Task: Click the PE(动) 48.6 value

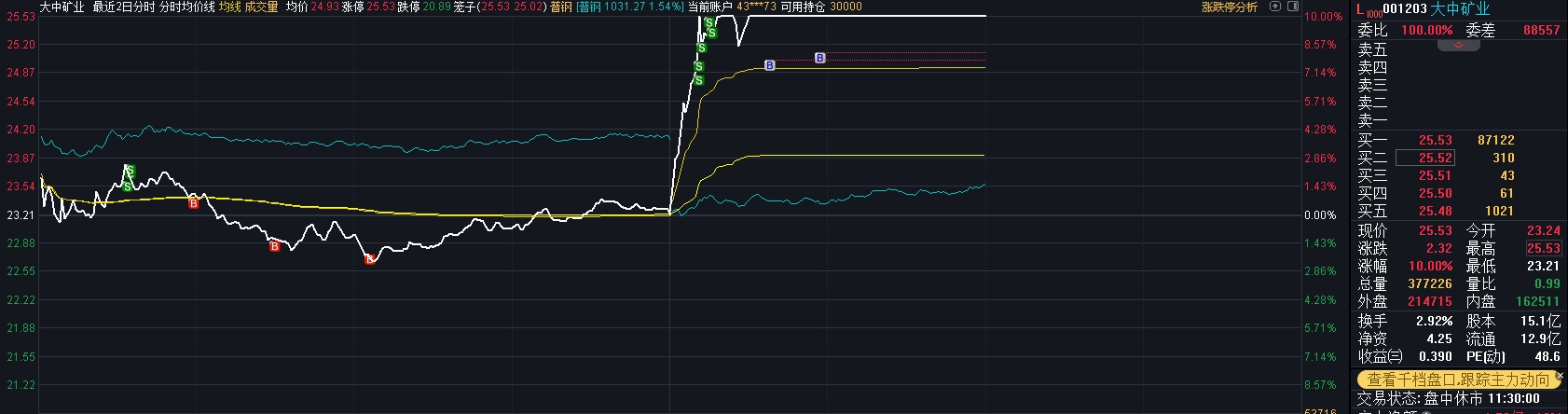Action: (1547, 356)
